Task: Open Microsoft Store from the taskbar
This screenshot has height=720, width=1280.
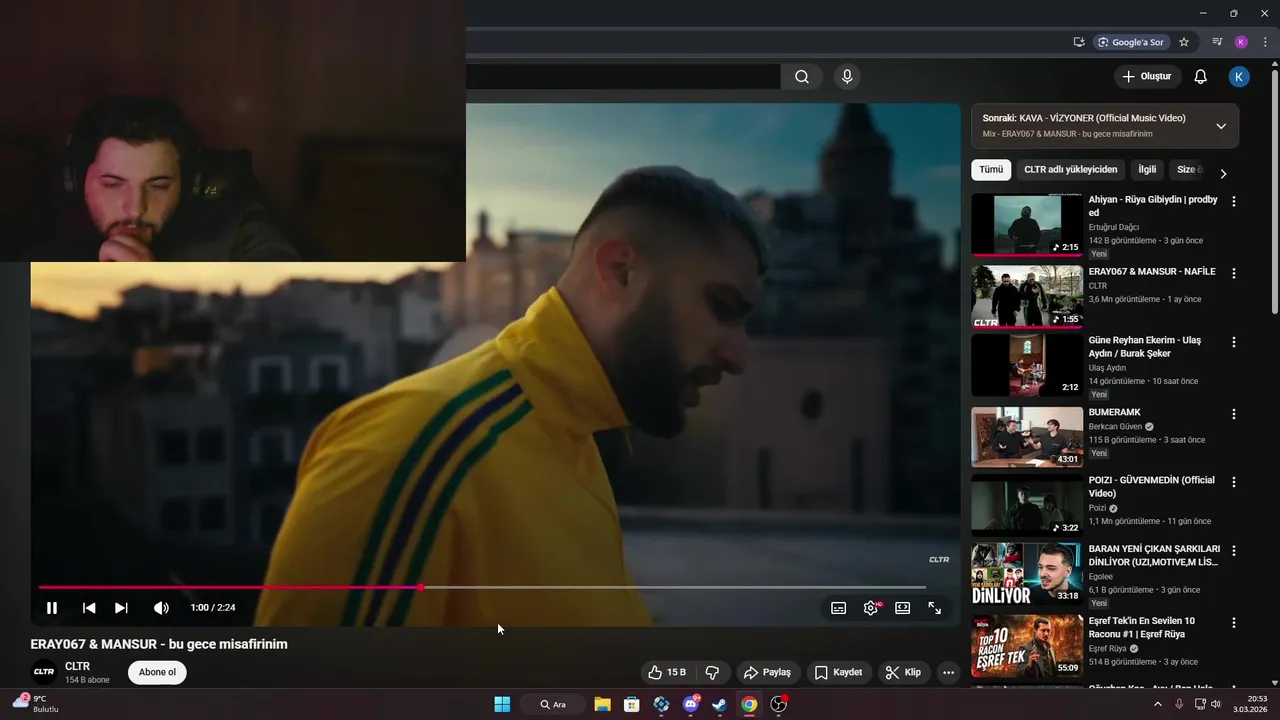Action: 631,704
